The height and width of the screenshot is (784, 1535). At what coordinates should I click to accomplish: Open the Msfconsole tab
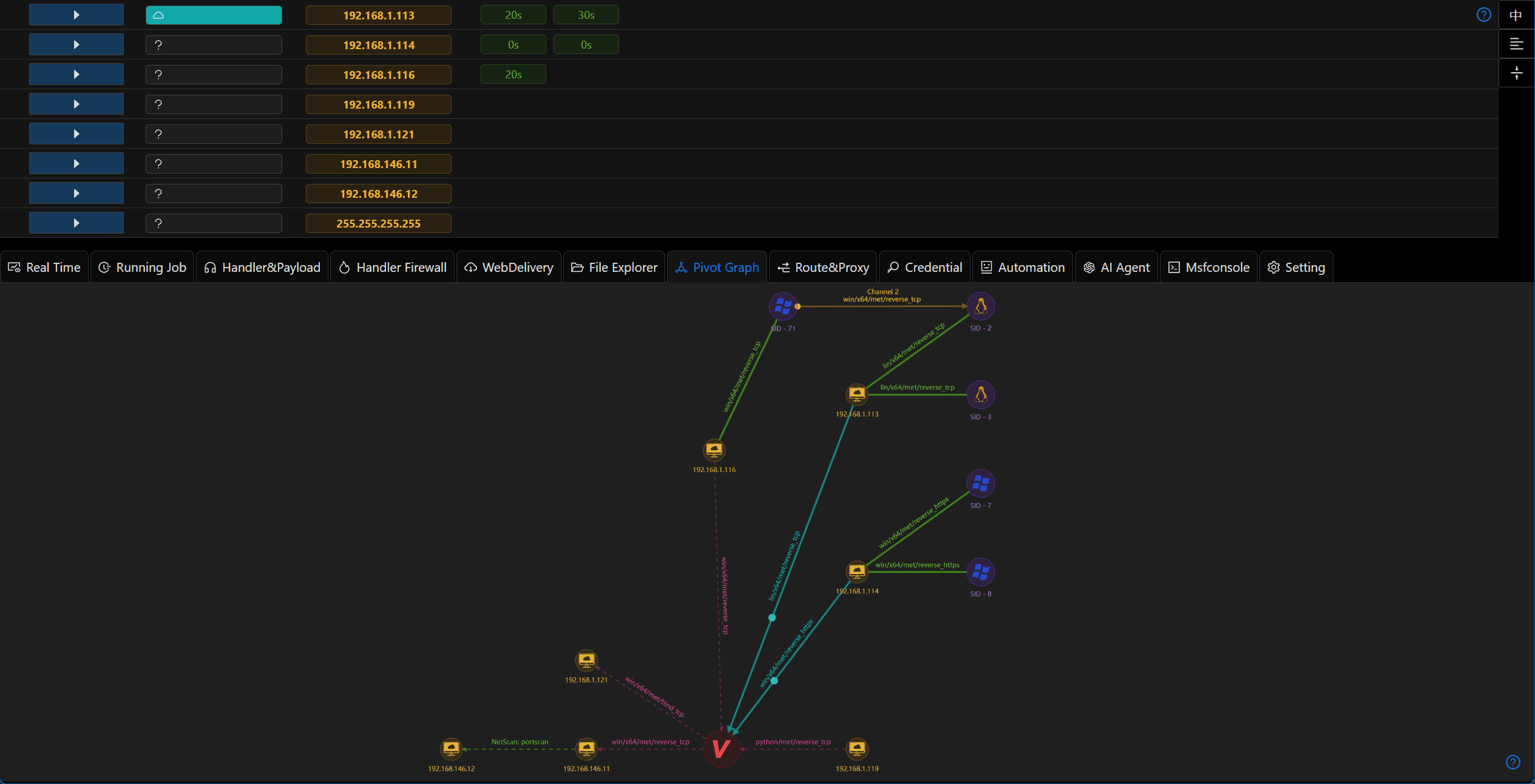(1208, 268)
